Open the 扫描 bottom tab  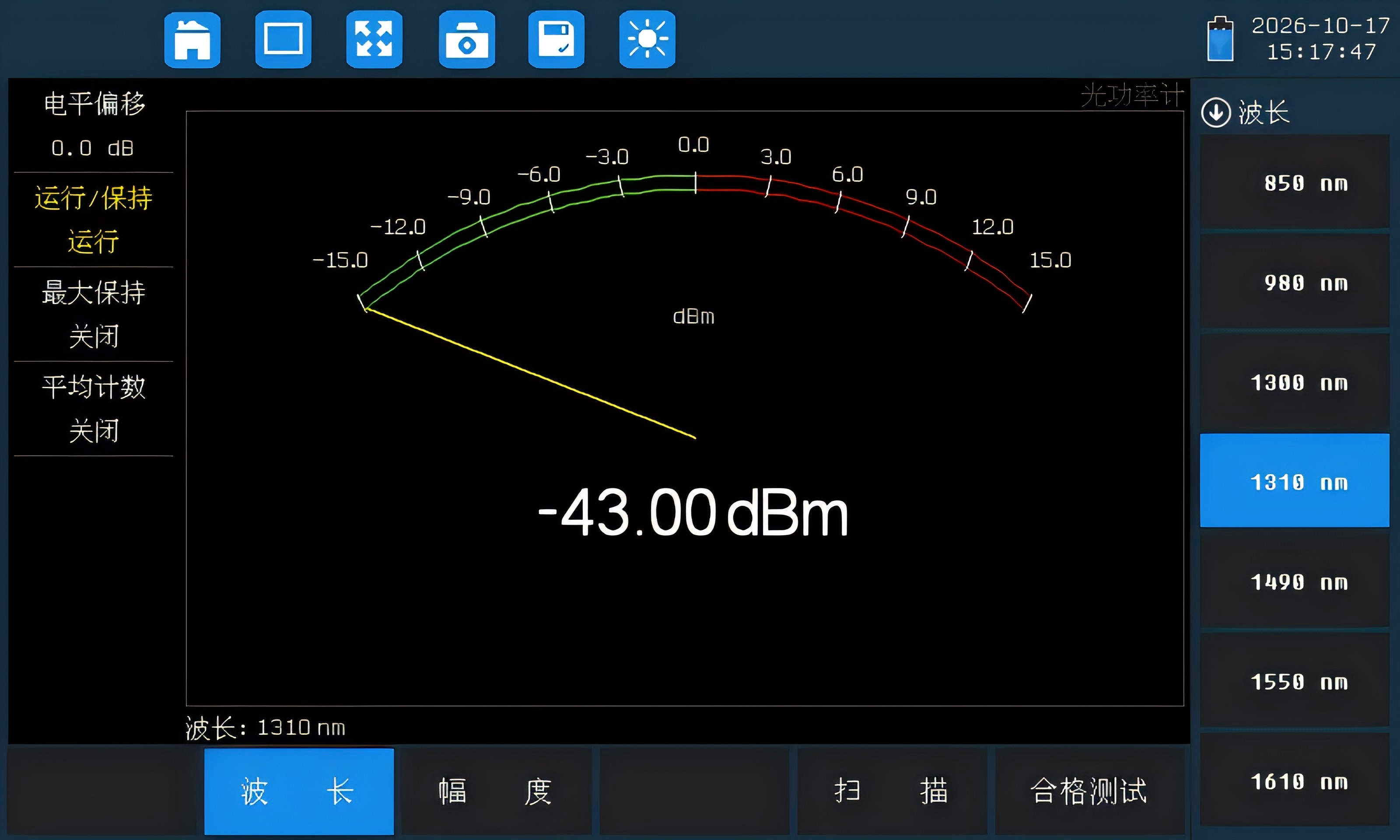(892, 791)
